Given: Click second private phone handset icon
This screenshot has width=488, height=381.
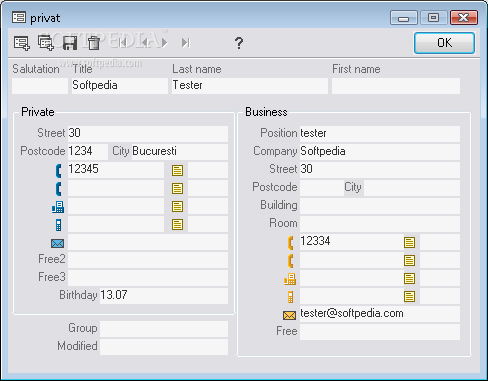Looking at the screenshot, I should tap(59, 189).
